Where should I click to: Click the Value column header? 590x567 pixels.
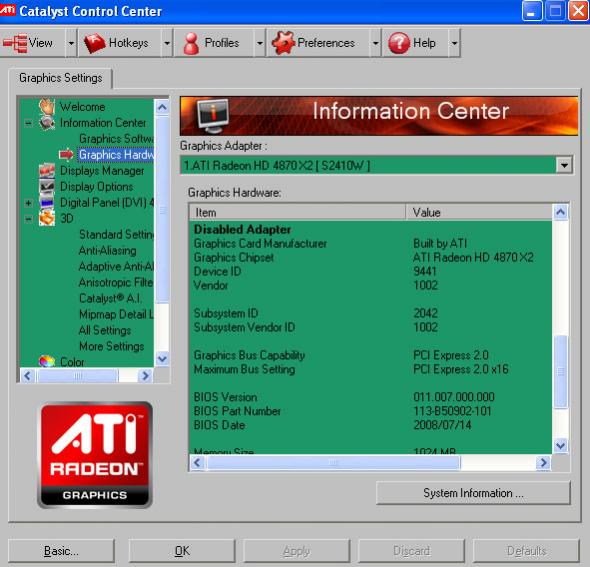pyautogui.click(x=479, y=212)
